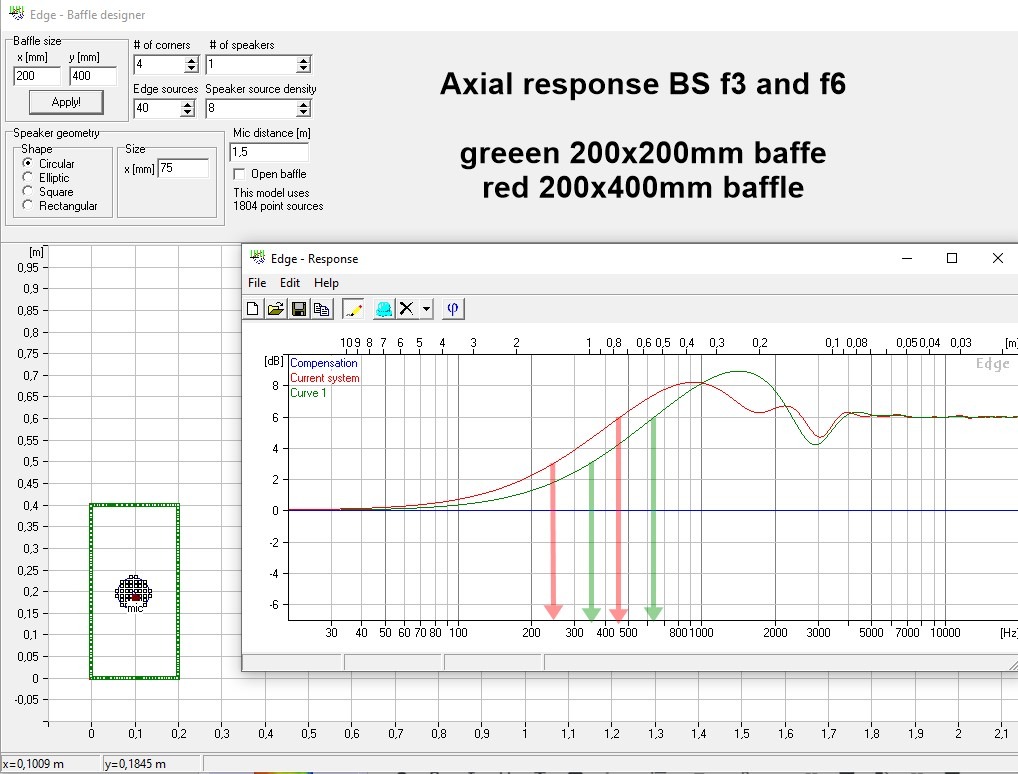Viewport: 1018px width, 774px height.
Task: Select the Square shape radio button
Action: pos(27,191)
